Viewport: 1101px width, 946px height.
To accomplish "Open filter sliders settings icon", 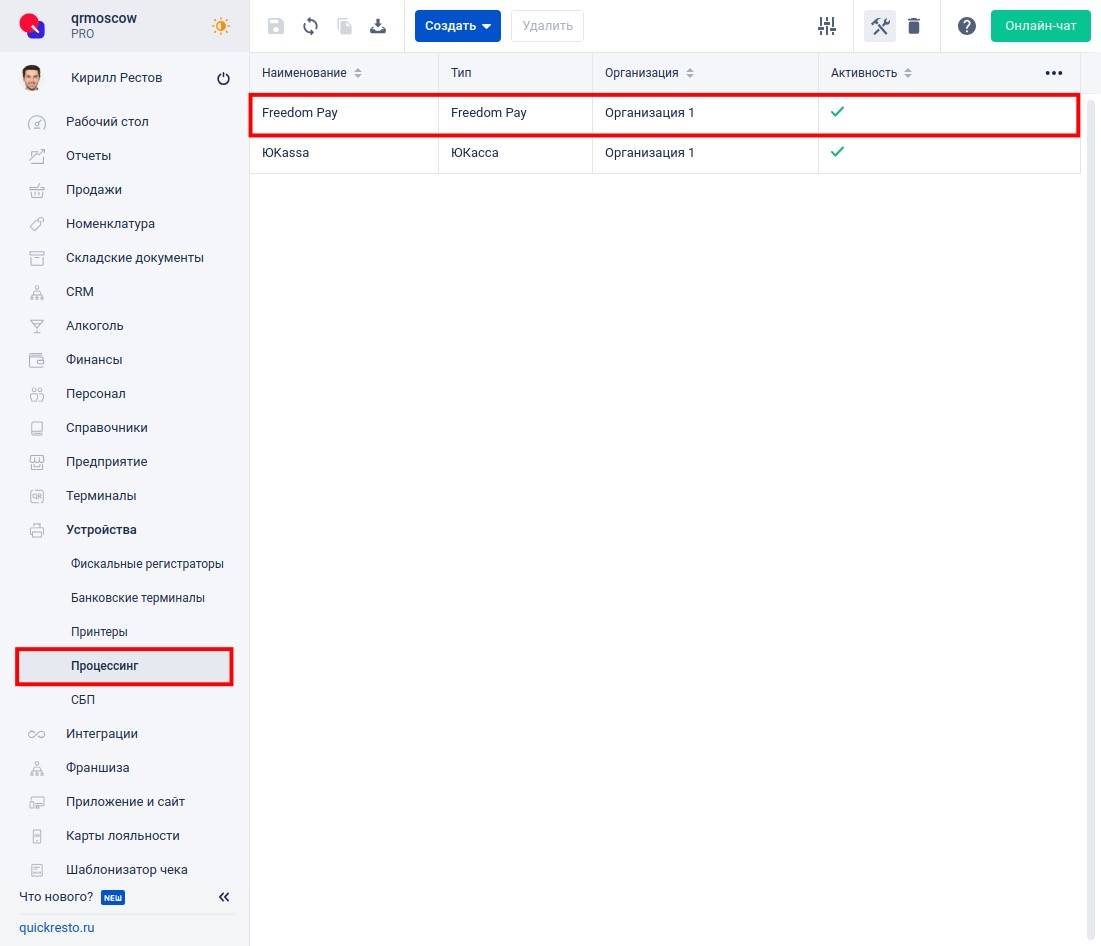I will point(826,26).
